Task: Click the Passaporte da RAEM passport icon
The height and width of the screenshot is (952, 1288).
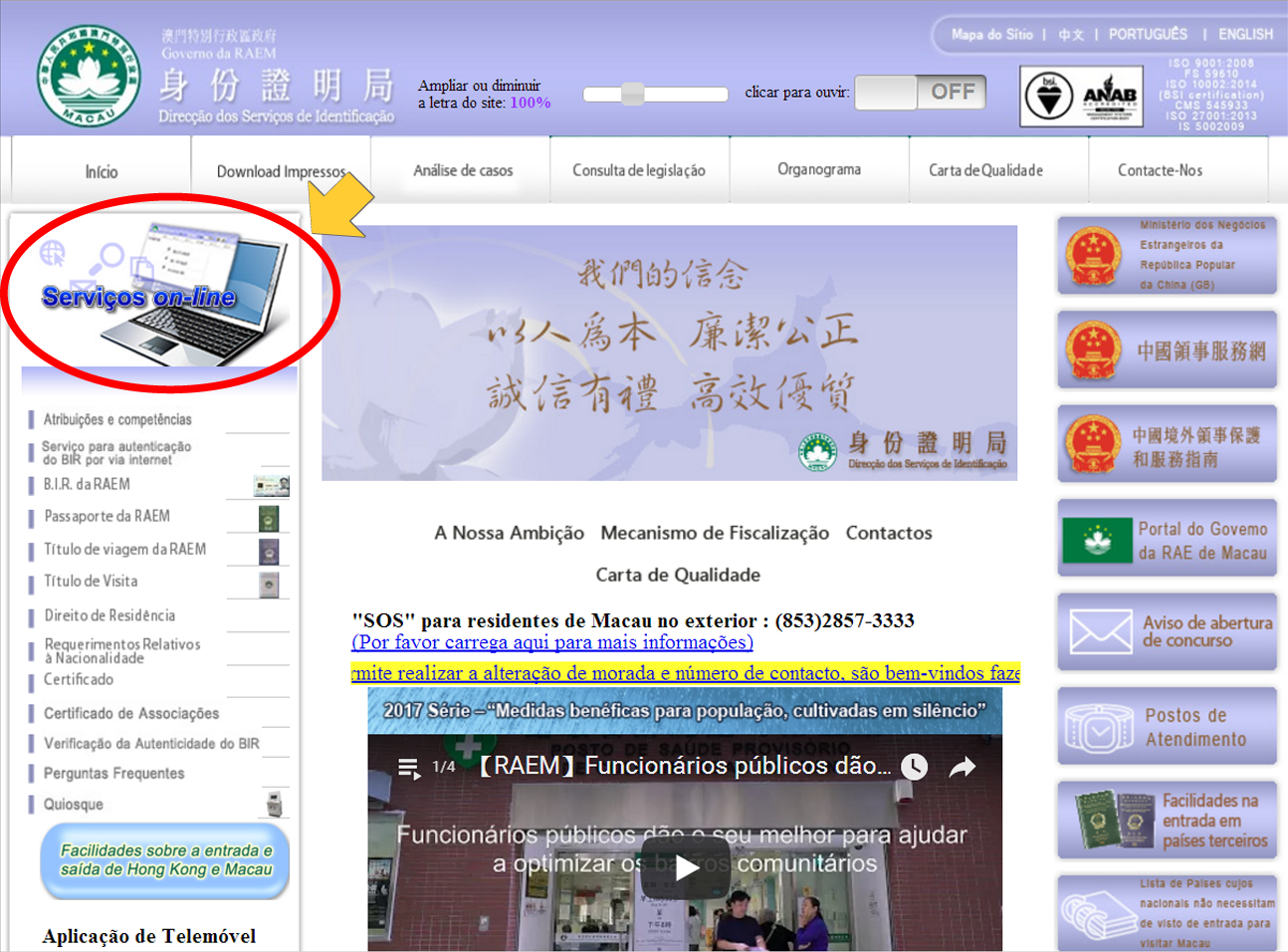Action: [268, 518]
